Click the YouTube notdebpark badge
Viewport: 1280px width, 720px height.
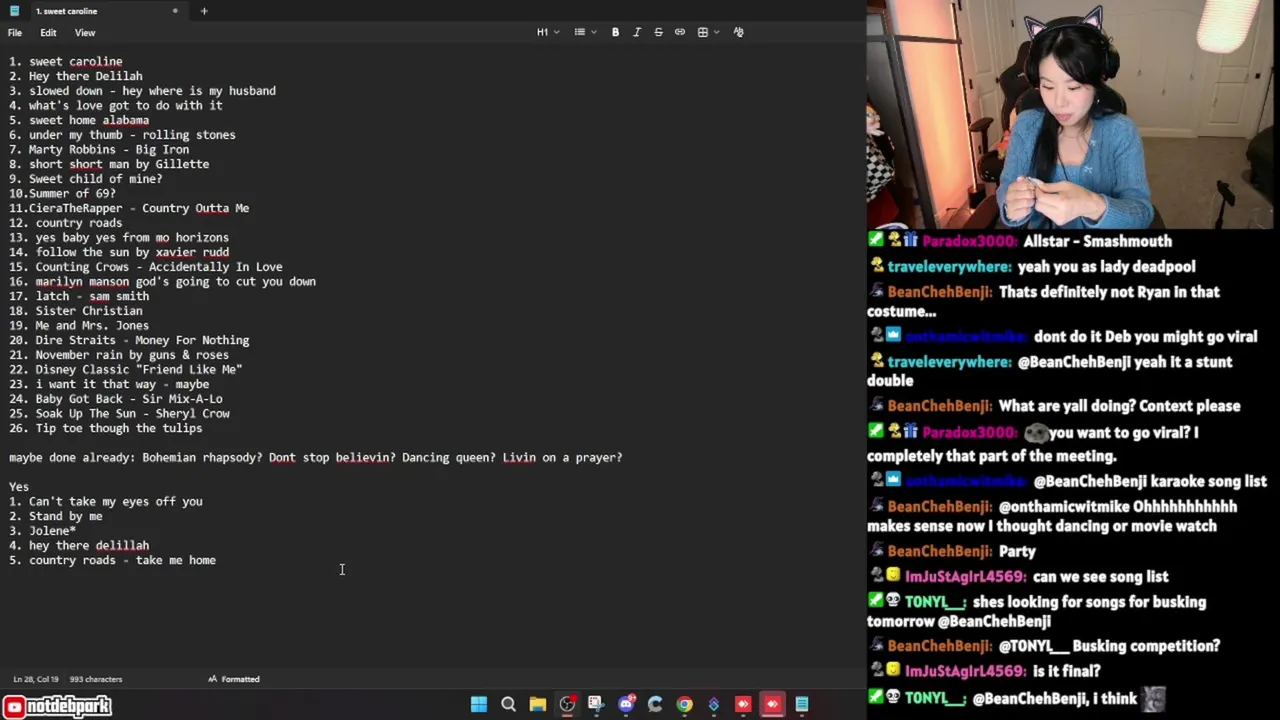57,706
